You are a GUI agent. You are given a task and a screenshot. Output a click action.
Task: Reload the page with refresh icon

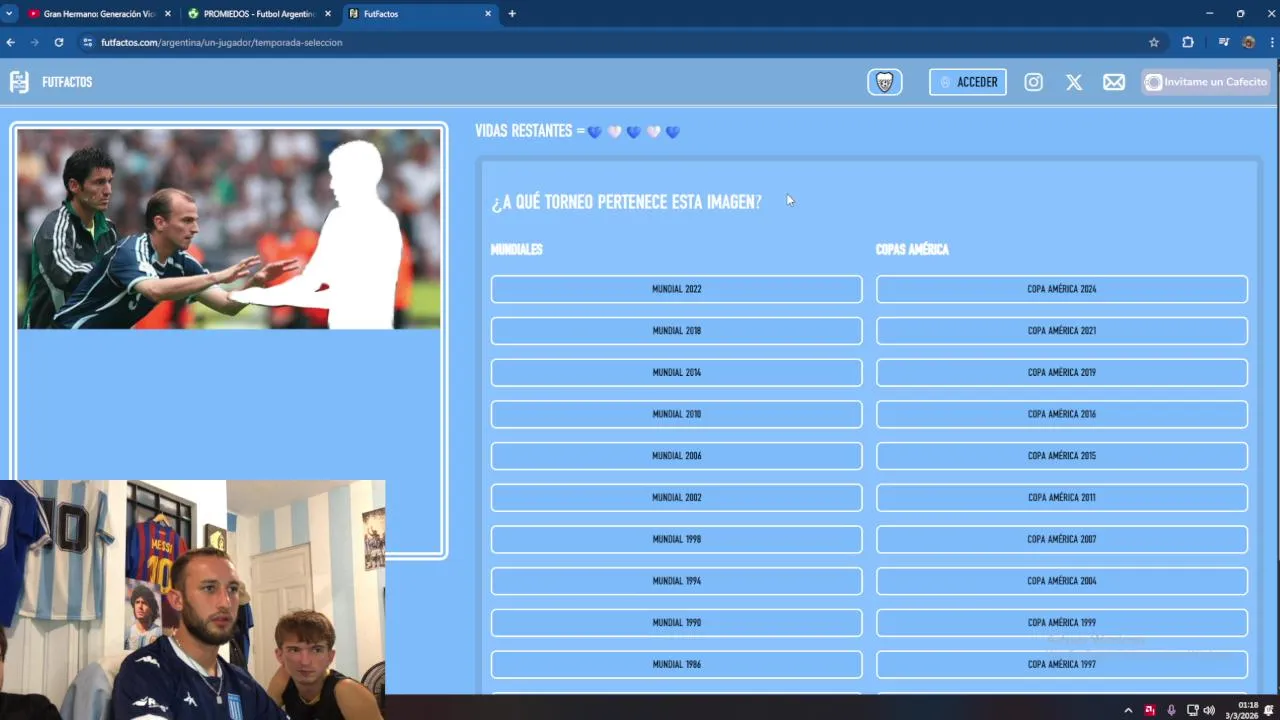(x=59, y=42)
